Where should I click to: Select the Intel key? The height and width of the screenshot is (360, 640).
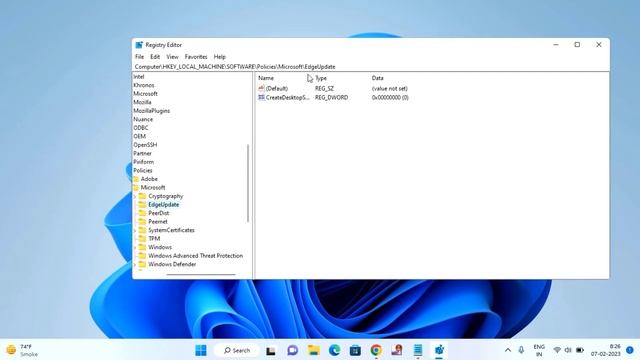tap(139, 77)
